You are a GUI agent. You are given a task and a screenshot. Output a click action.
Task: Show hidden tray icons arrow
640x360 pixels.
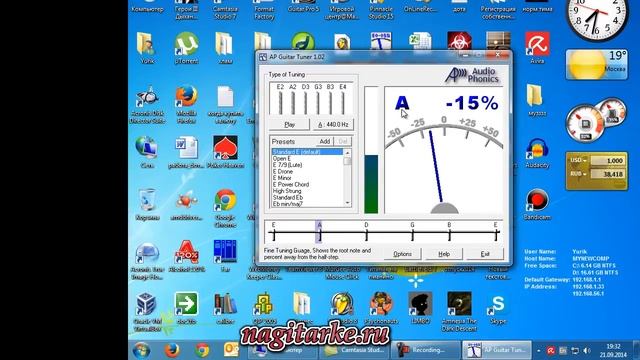pyautogui.click(x=539, y=351)
